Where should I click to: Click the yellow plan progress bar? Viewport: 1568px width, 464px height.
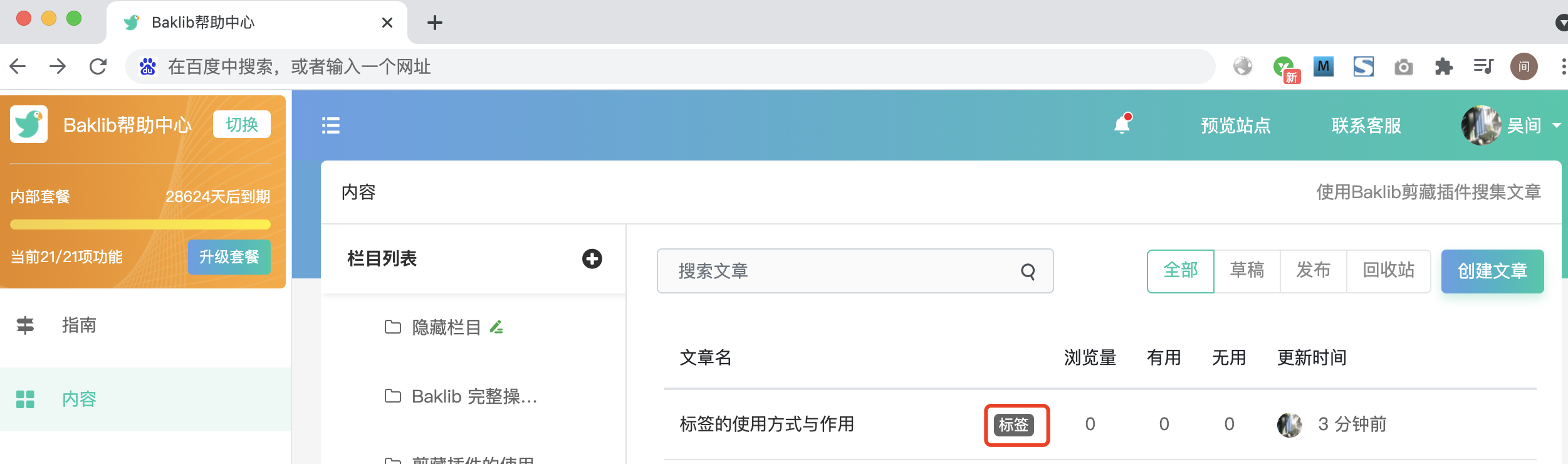(140, 224)
